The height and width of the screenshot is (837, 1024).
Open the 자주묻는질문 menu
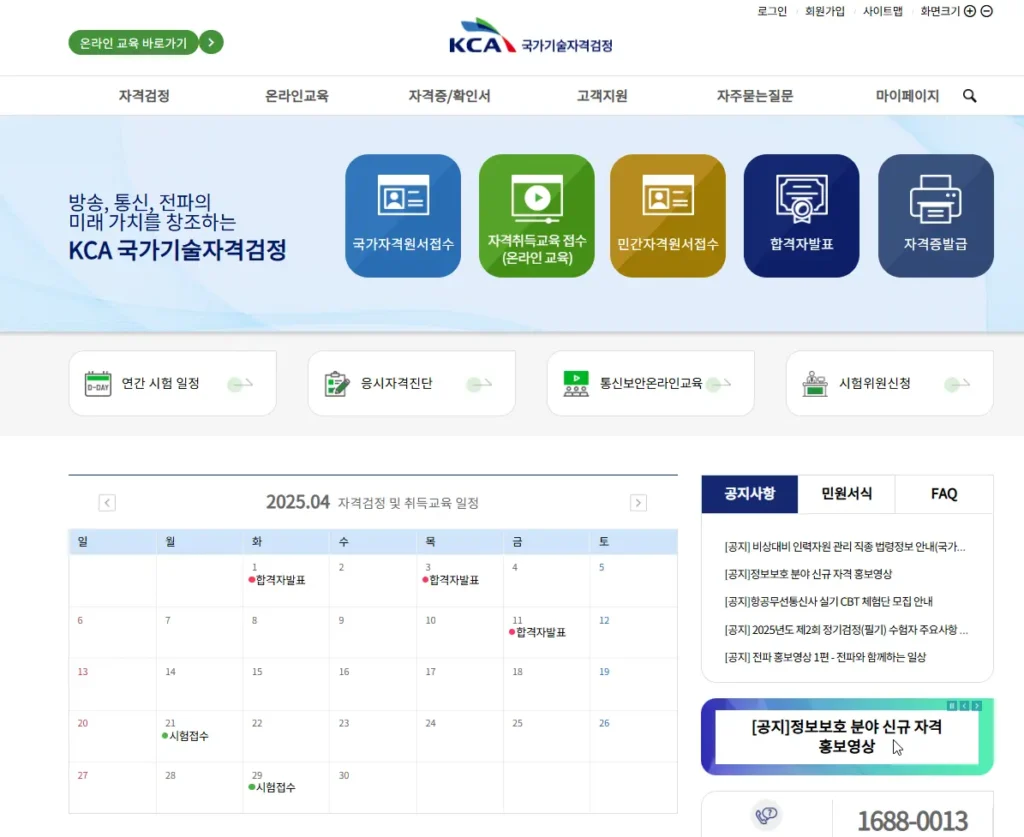[x=755, y=96]
